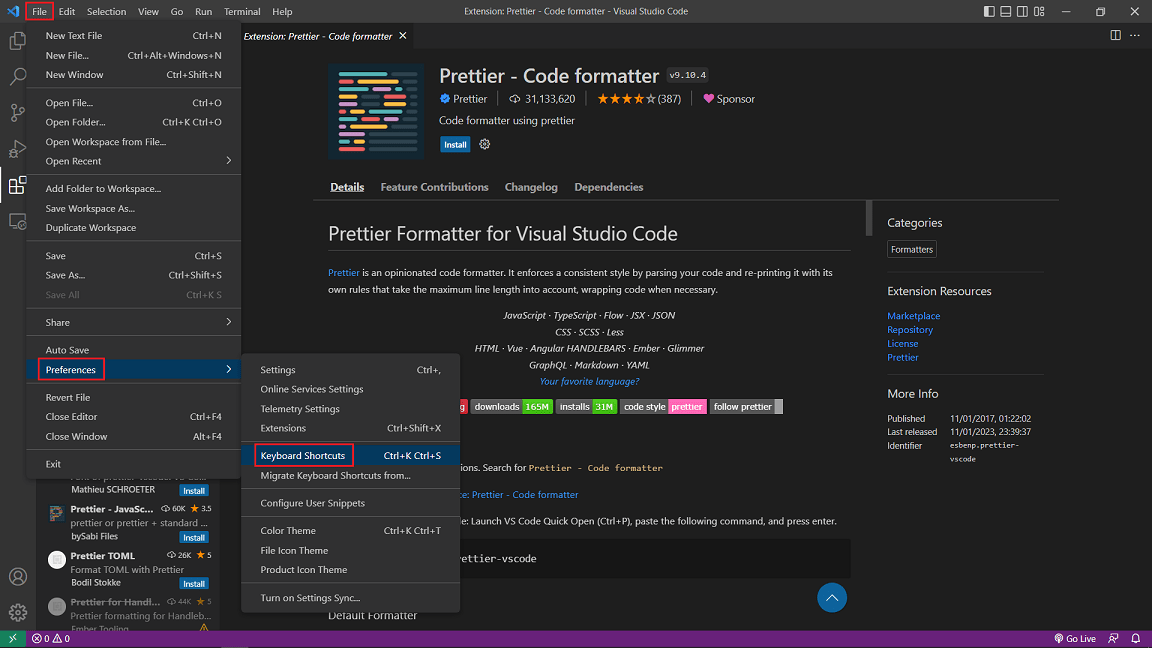Choose New Text File from File menu
This screenshot has height=648, width=1152.
coord(134,35)
